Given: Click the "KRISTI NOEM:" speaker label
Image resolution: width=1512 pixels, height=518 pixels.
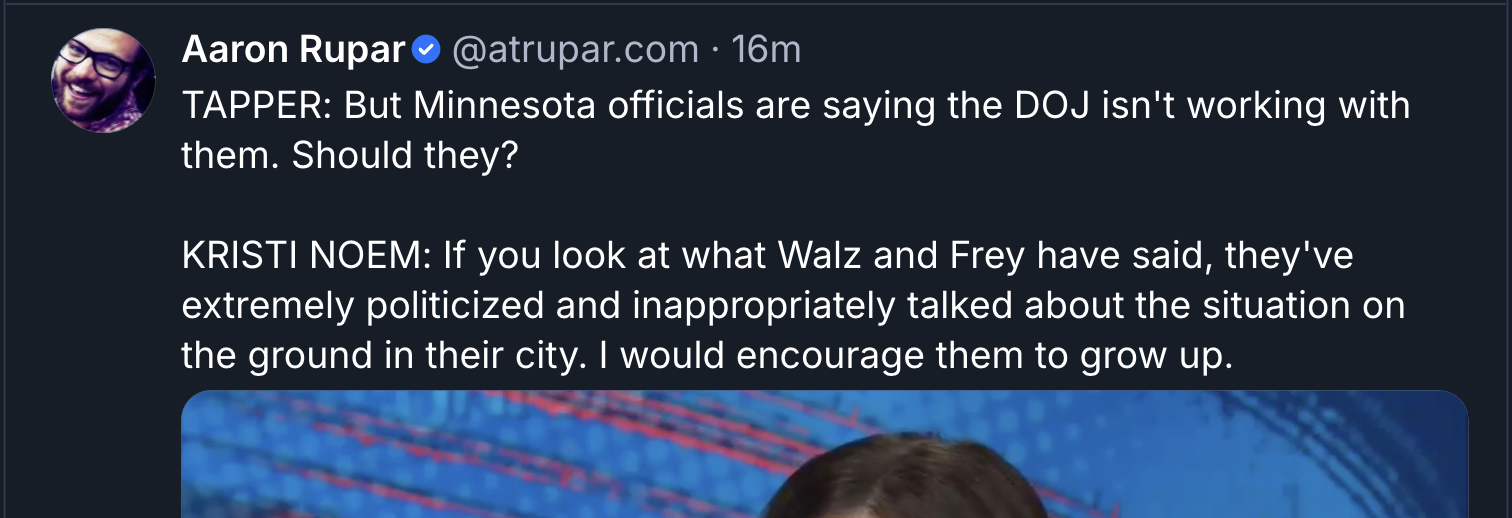Looking at the screenshot, I should (x=307, y=256).
